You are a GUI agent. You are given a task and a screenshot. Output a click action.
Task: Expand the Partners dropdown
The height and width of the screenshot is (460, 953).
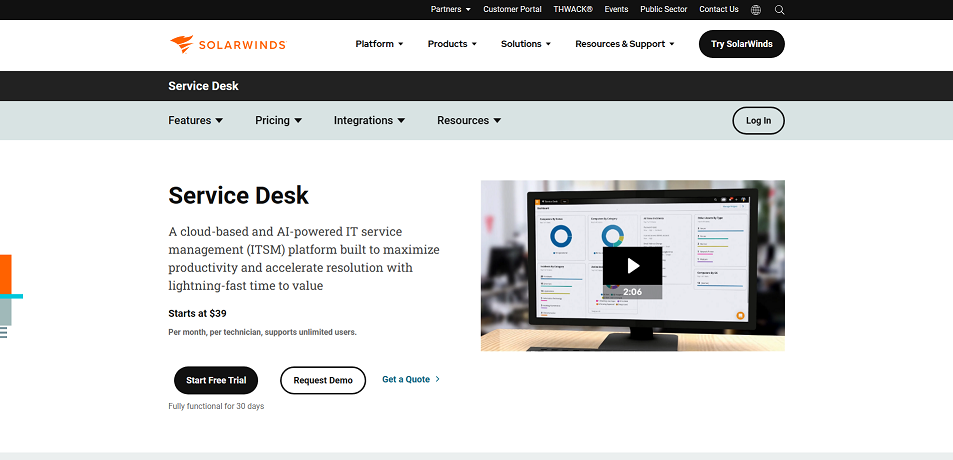coord(451,9)
